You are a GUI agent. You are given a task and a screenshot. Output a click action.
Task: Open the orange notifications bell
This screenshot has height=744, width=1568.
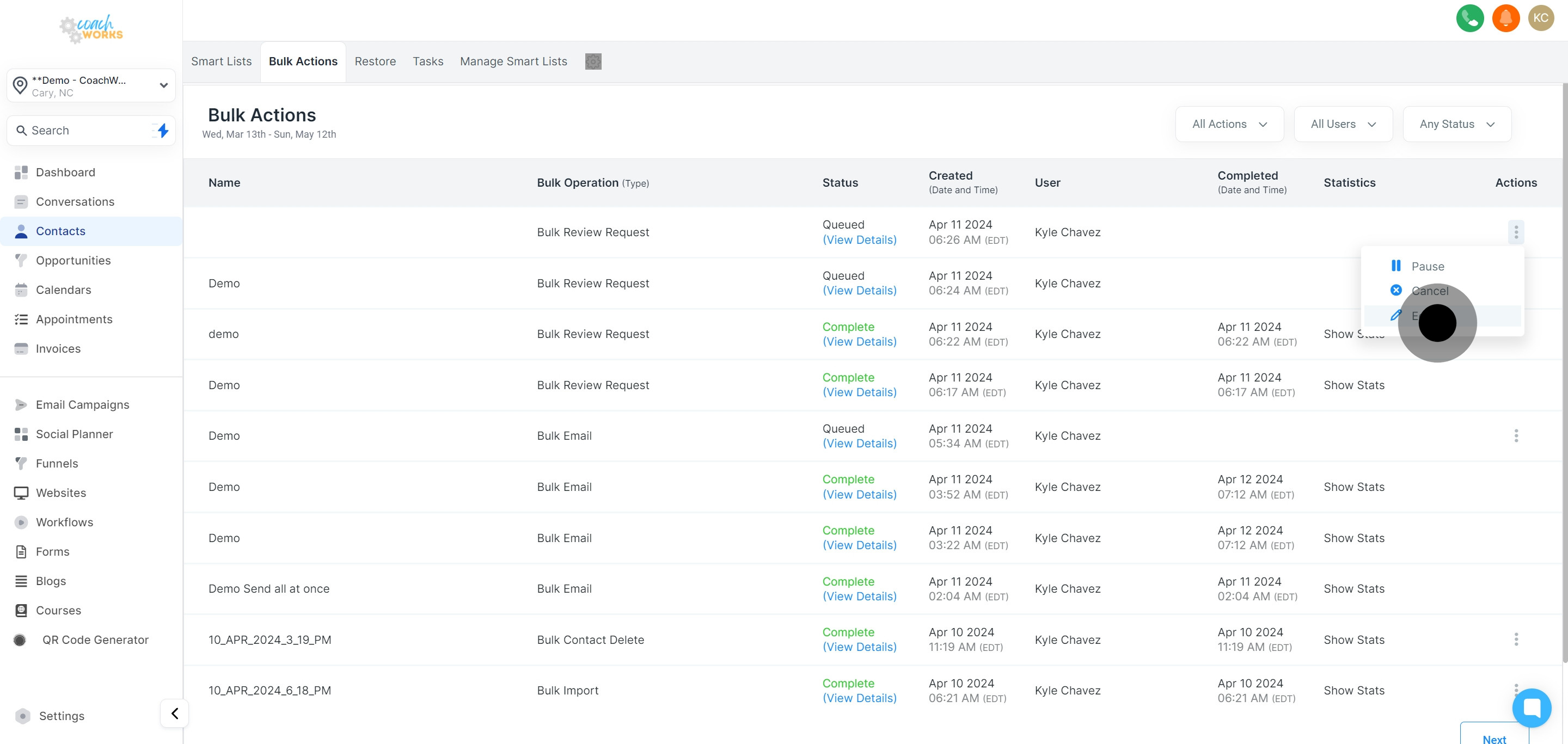pyautogui.click(x=1505, y=17)
